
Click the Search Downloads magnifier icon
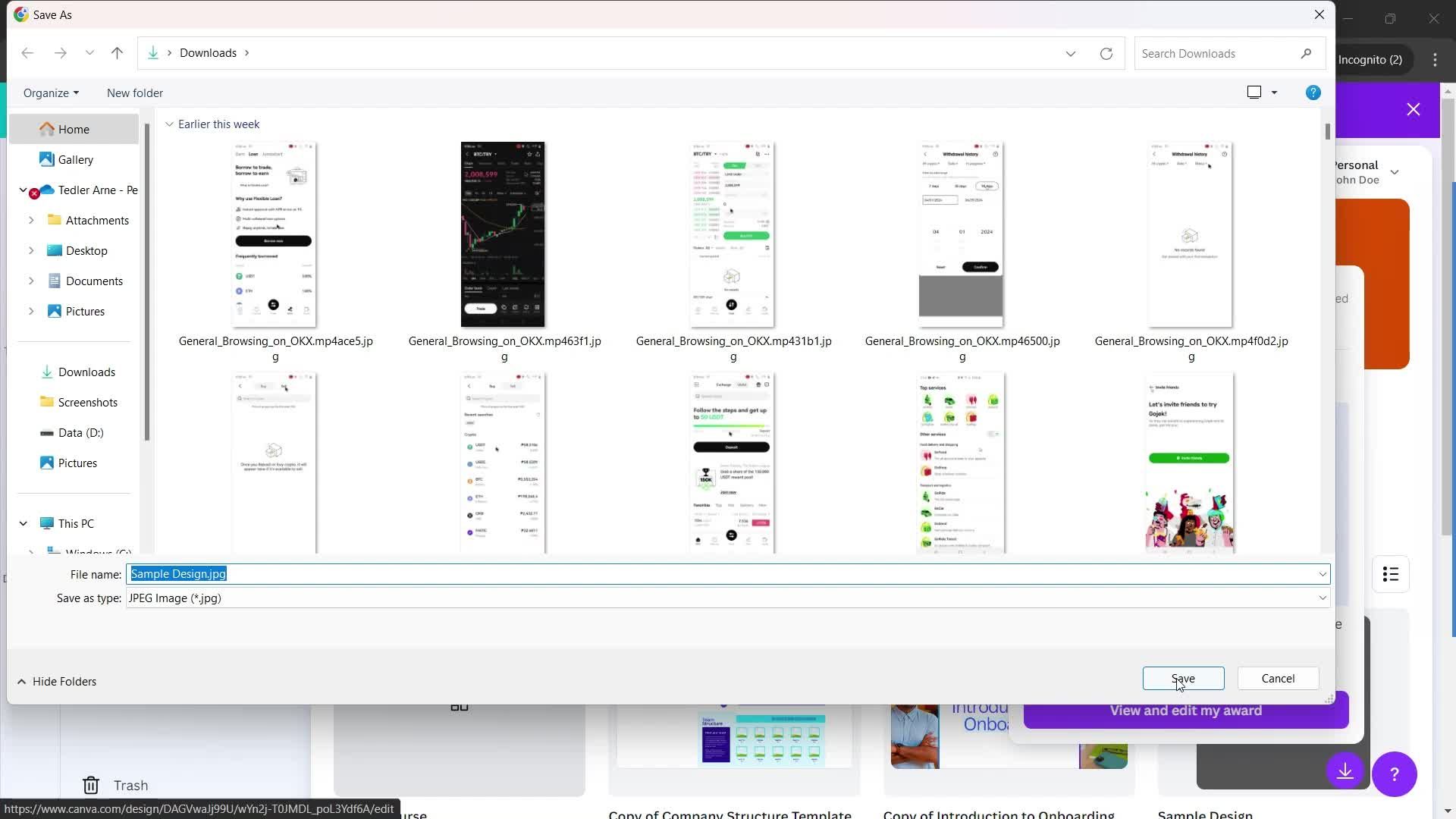coord(1310,53)
